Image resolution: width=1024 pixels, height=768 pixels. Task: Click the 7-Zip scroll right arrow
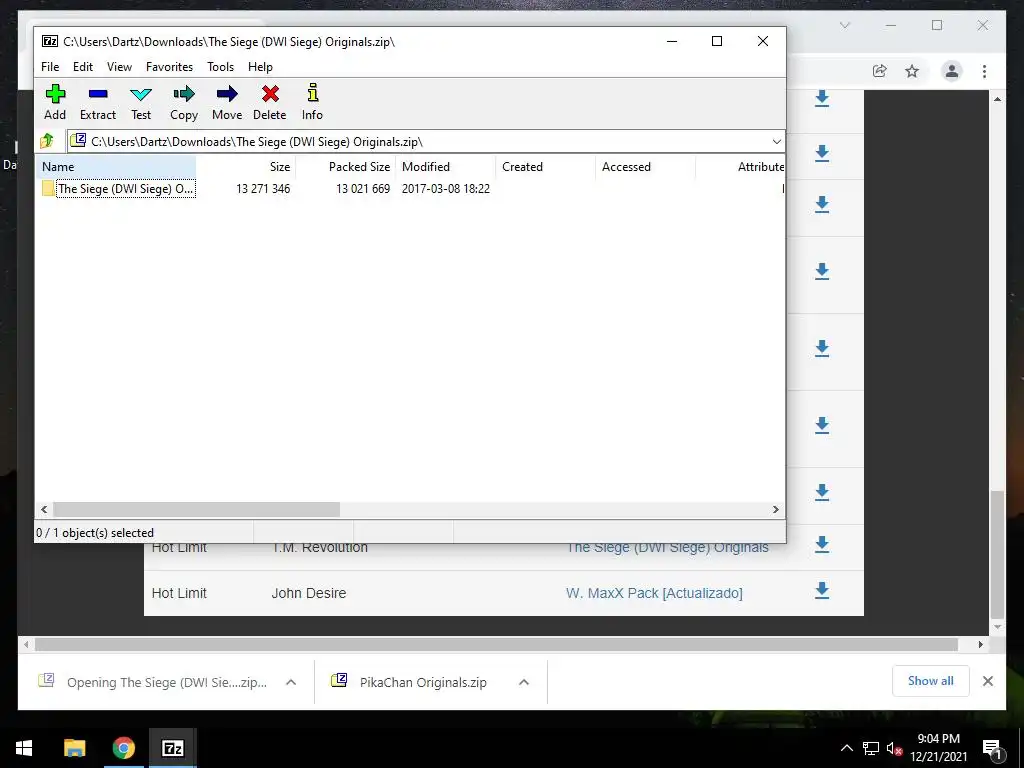click(x=776, y=509)
